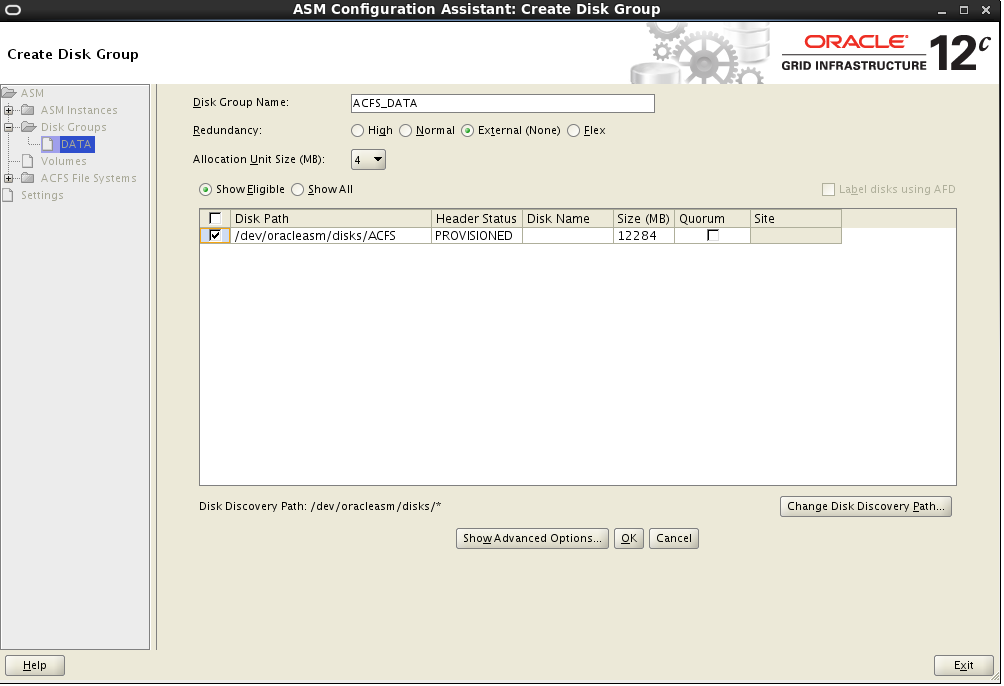The image size is (1004, 686).
Task: Select ACFS File Systems in the tree
Action: [89, 178]
